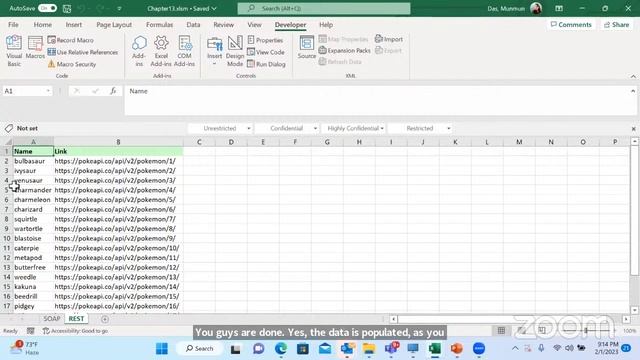Click the taskbar Search box

click(200, 349)
